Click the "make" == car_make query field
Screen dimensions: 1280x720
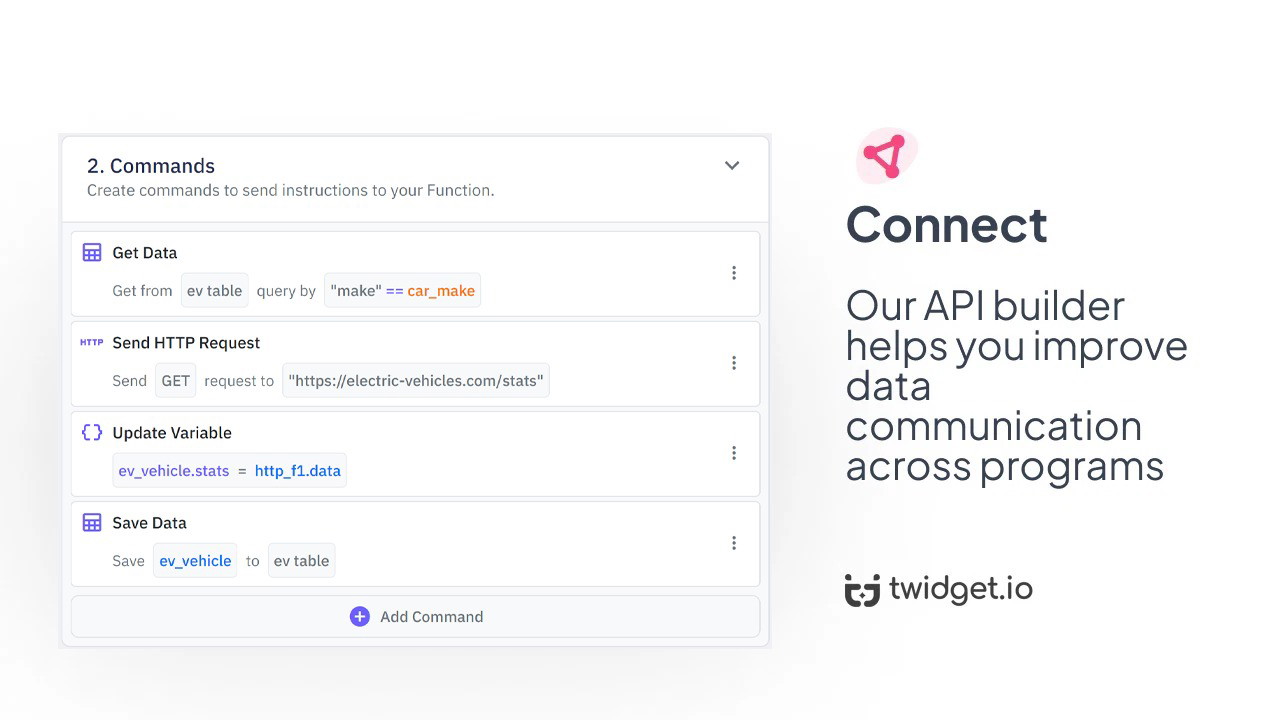click(x=402, y=291)
